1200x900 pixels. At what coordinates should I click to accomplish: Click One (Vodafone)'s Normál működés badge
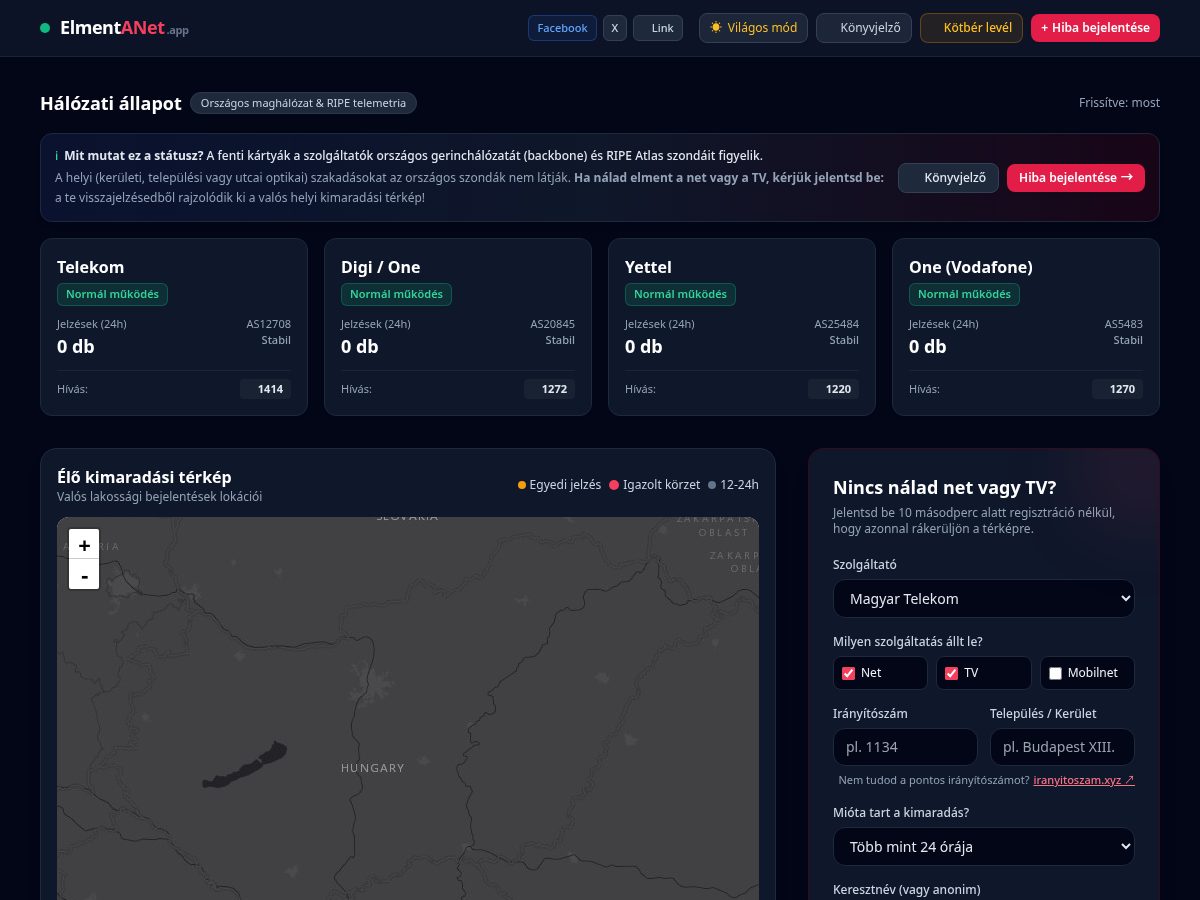[x=965, y=294]
